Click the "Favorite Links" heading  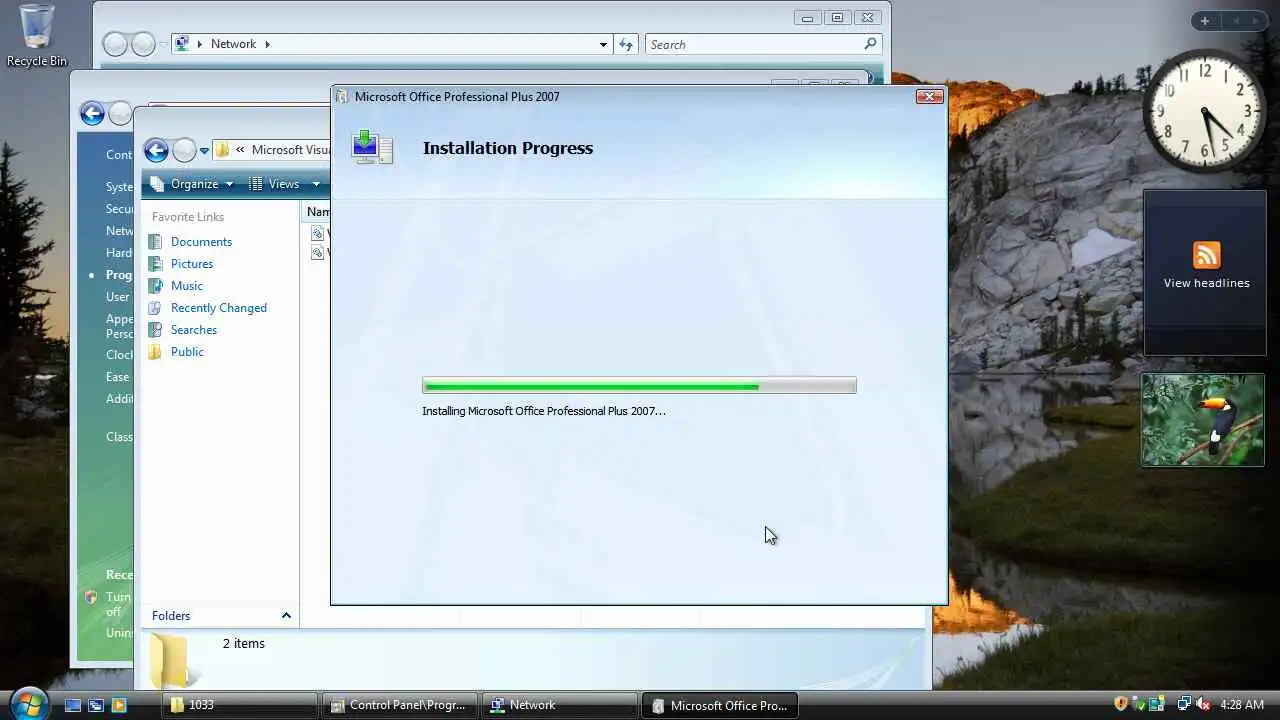point(188,217)
